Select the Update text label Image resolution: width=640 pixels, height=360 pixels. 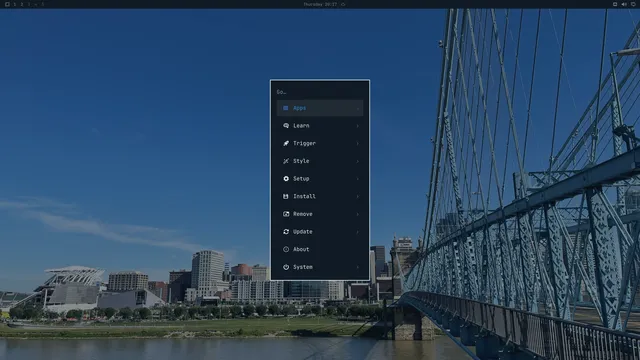[x=302, y=231]
